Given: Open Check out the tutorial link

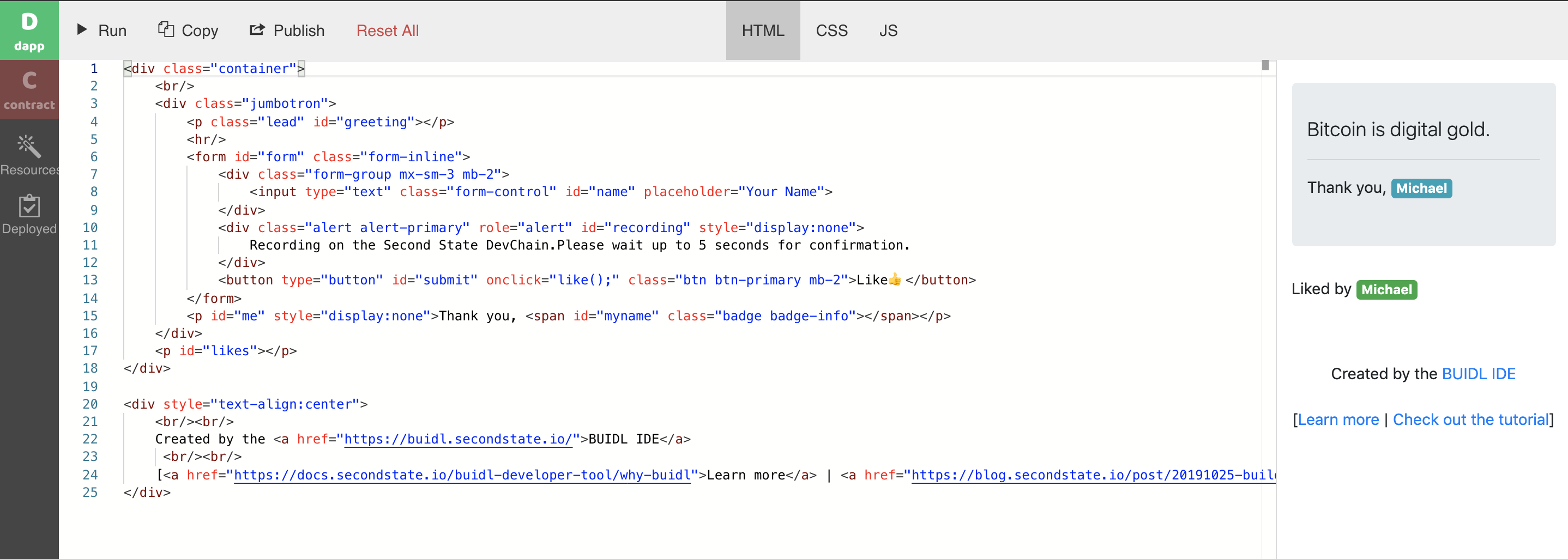Looking at the screenshot, I should [1470, 420].
